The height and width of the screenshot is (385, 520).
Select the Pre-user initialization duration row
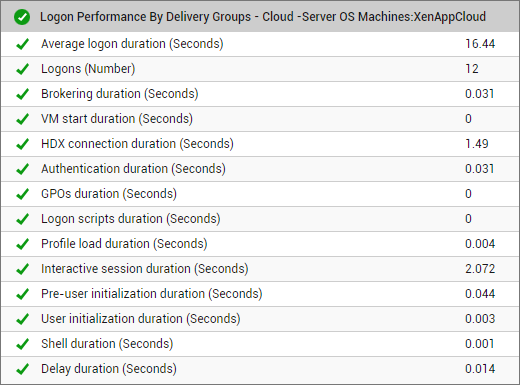click(x=260, y=294)
